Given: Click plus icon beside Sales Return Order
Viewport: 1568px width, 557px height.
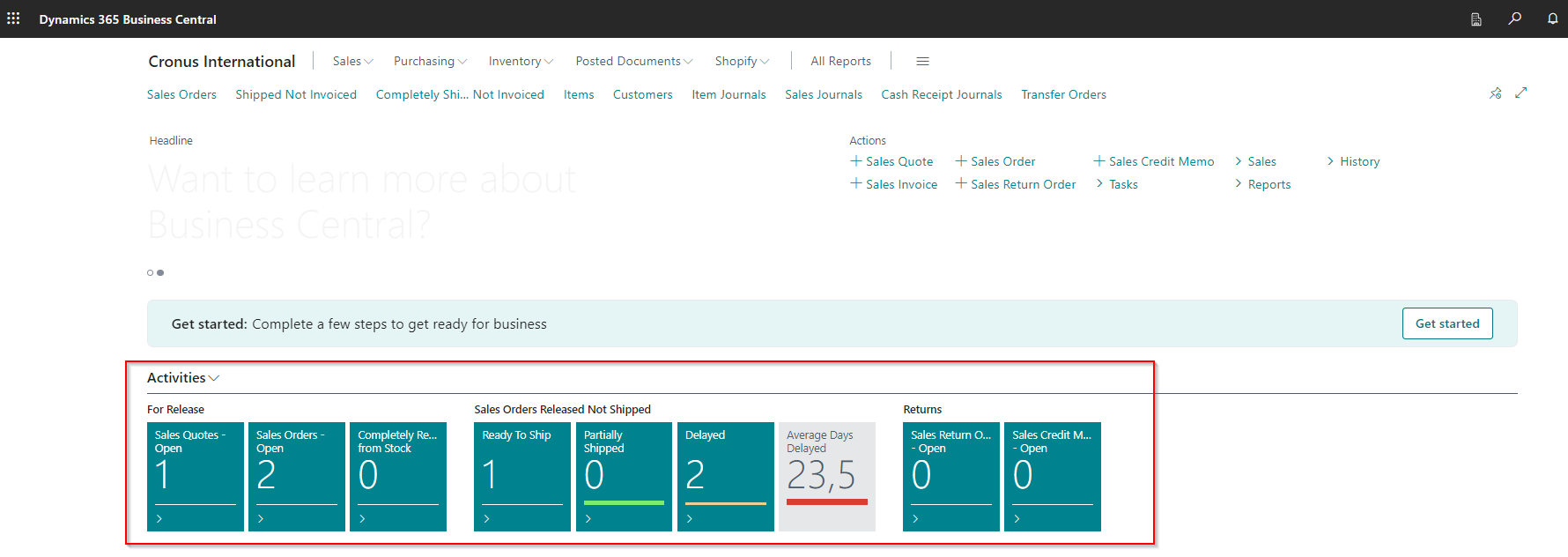Looking at the screenshot, I should pyautogui.click(x=961, y=184).
